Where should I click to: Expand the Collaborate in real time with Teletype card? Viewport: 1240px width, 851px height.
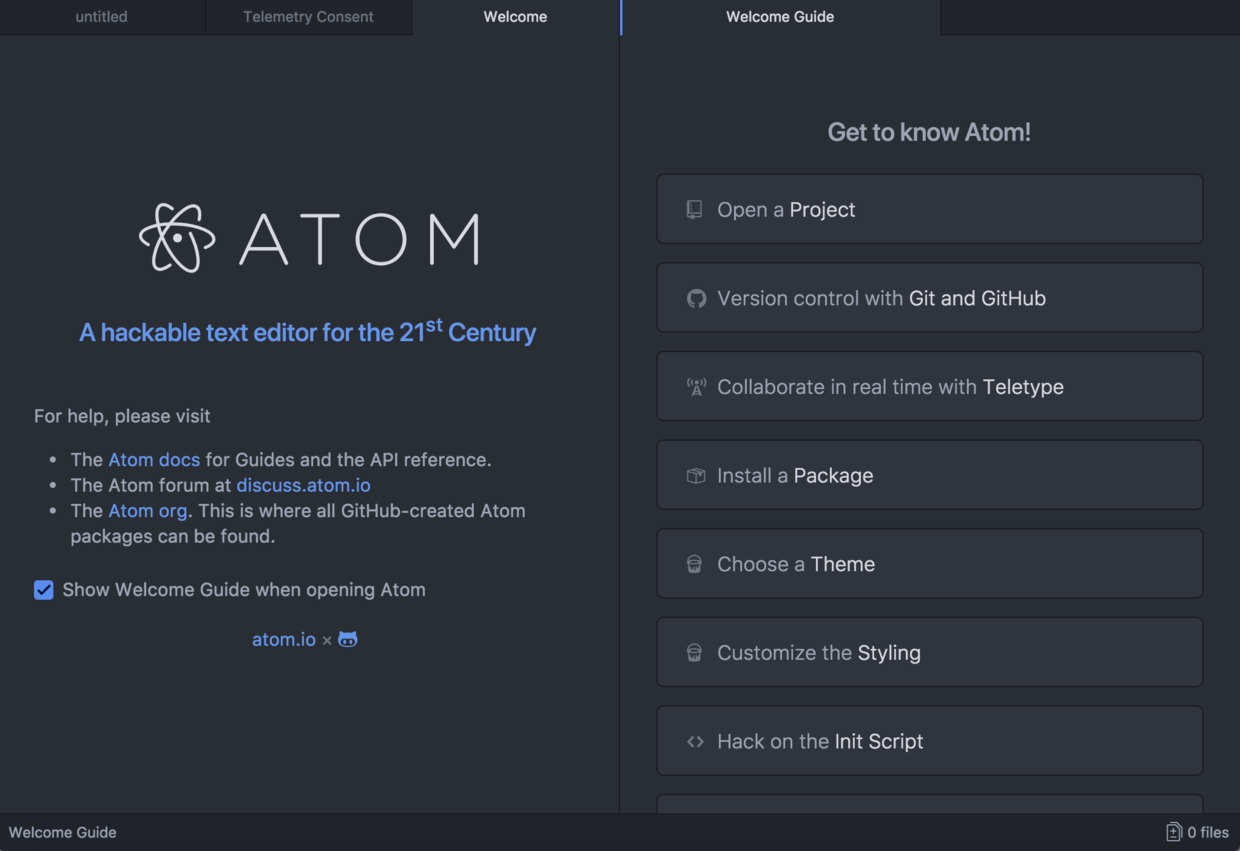(929, 387)
